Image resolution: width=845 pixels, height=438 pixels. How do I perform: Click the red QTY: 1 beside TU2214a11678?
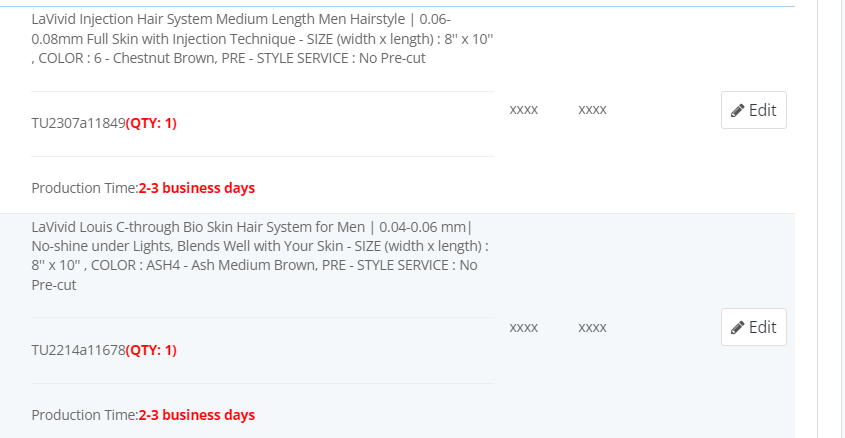coord(151,350)
